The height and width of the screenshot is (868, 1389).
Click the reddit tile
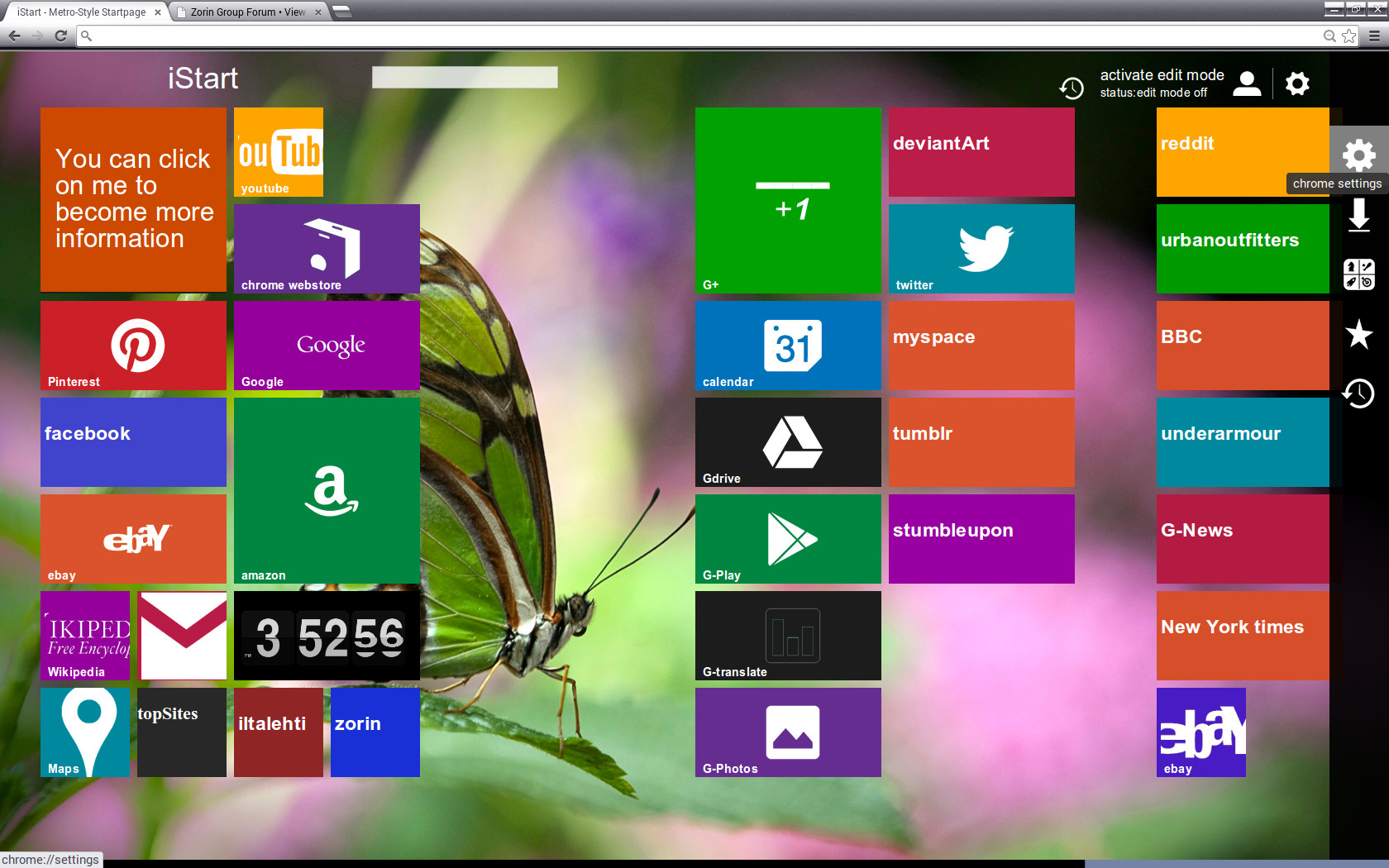[1242, 152]
